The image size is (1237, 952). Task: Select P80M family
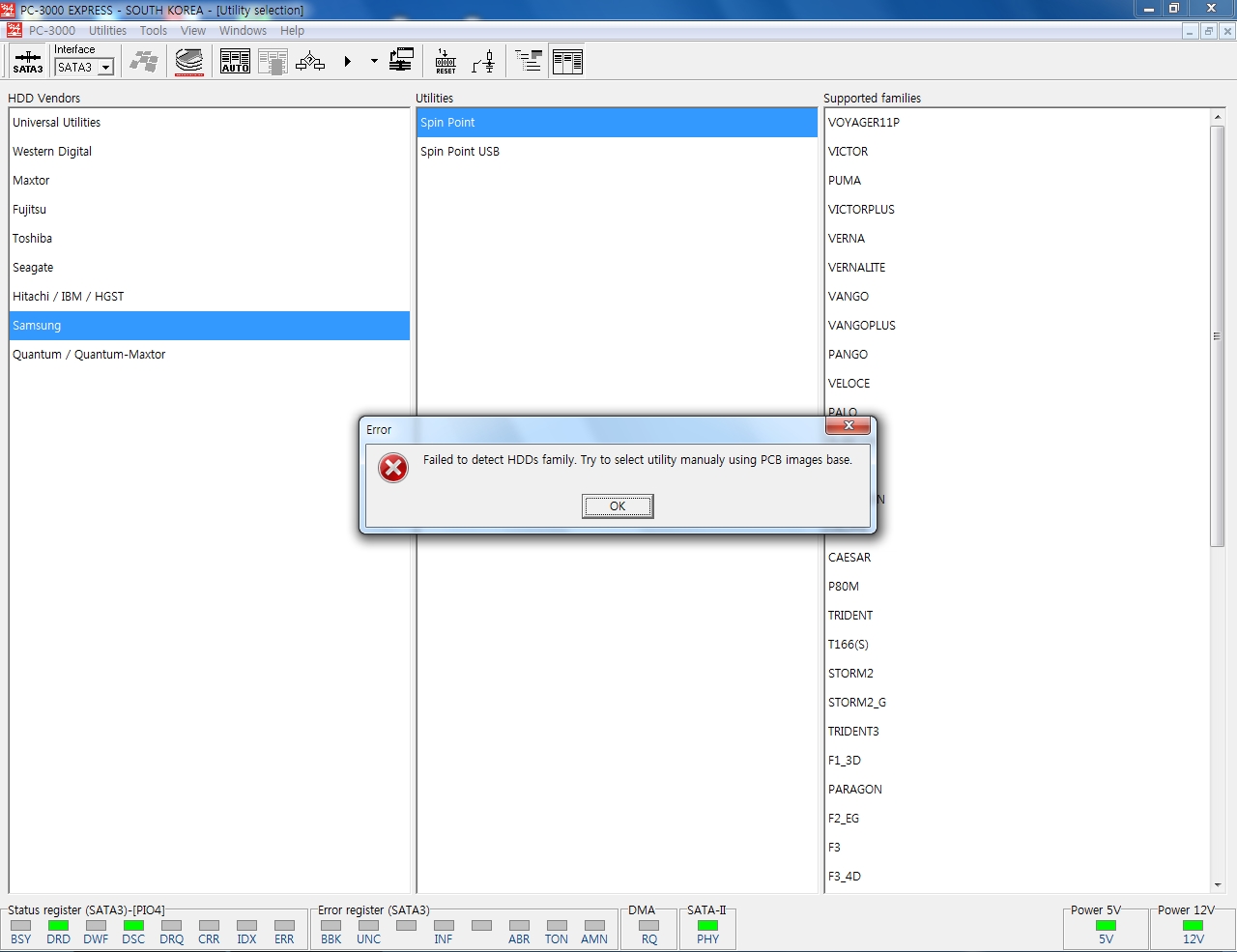1017,587
